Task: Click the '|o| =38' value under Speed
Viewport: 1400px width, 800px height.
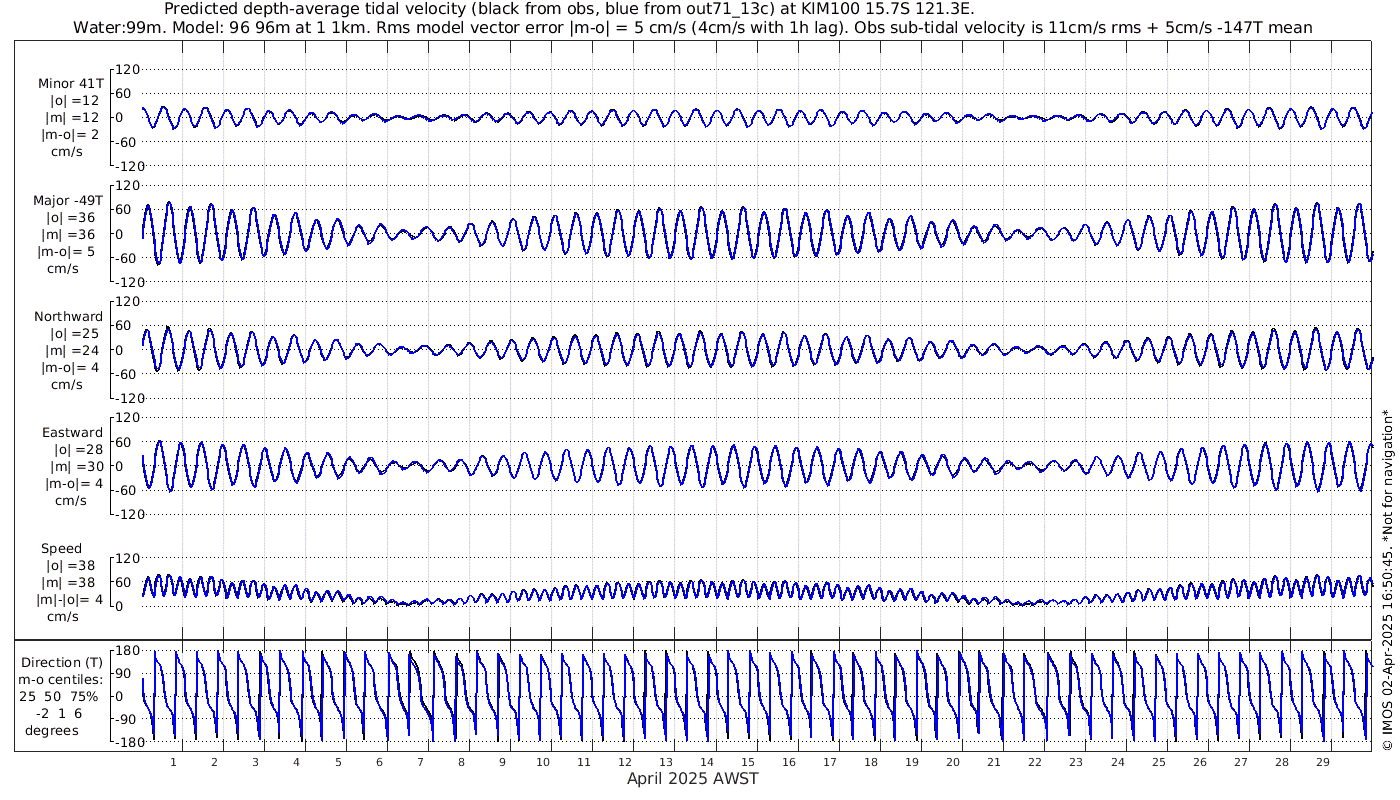Action: tap(75, 565)
